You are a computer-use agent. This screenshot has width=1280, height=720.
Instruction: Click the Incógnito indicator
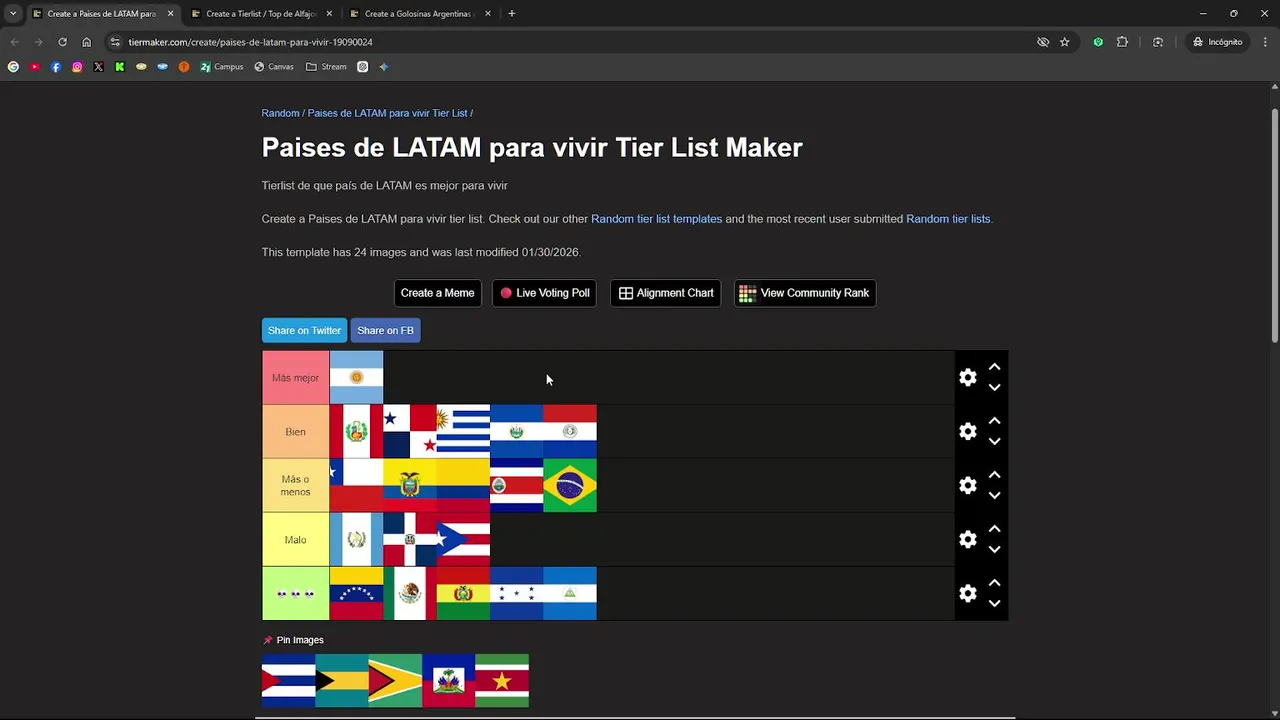tap(1217, 42)
